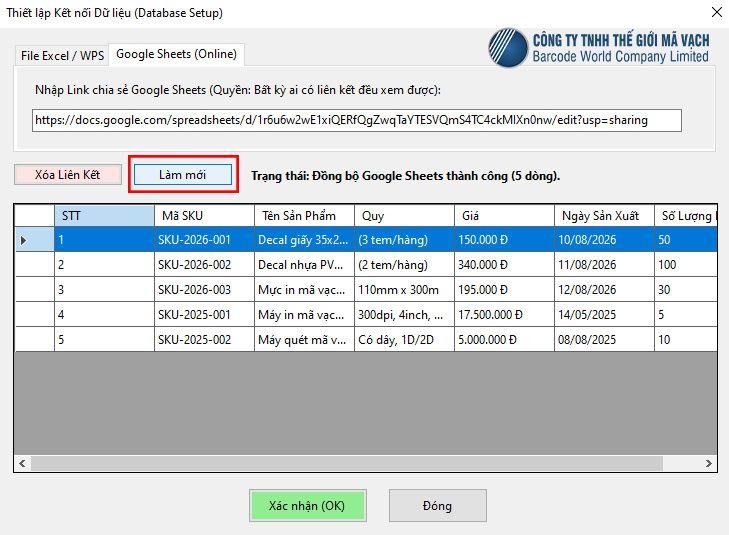Close the Database Setup dialog window
Screen dimensions: 729x535
point(716,13)
